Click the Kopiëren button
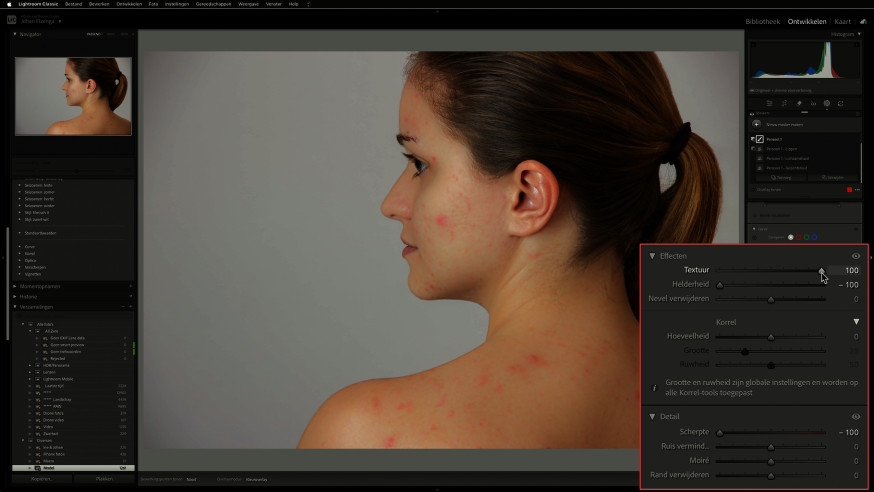Viewport: 874px width, 492px height. tap(42, 479)
